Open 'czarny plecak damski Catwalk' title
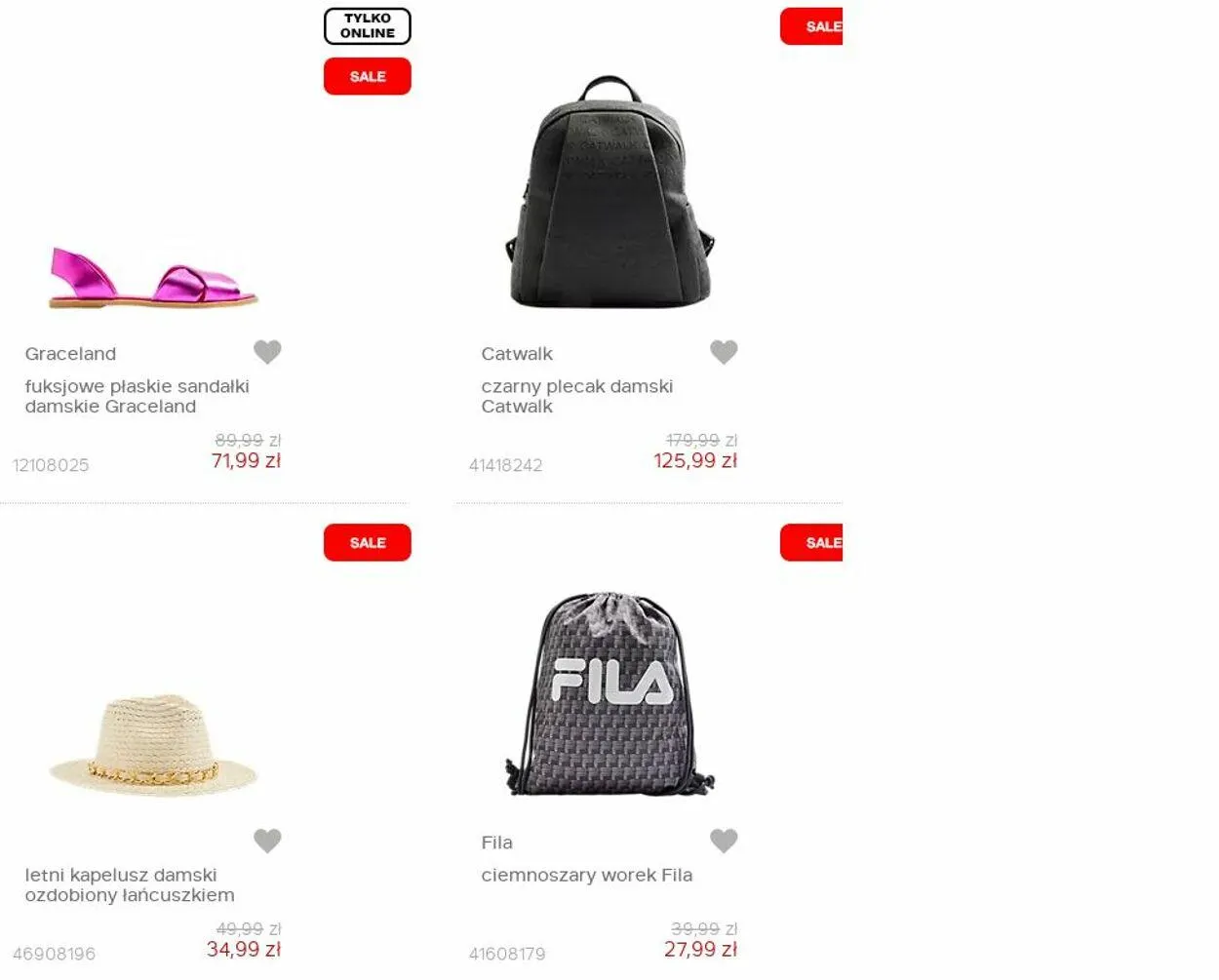This screenshot has width=1219, height=980. 577,396
